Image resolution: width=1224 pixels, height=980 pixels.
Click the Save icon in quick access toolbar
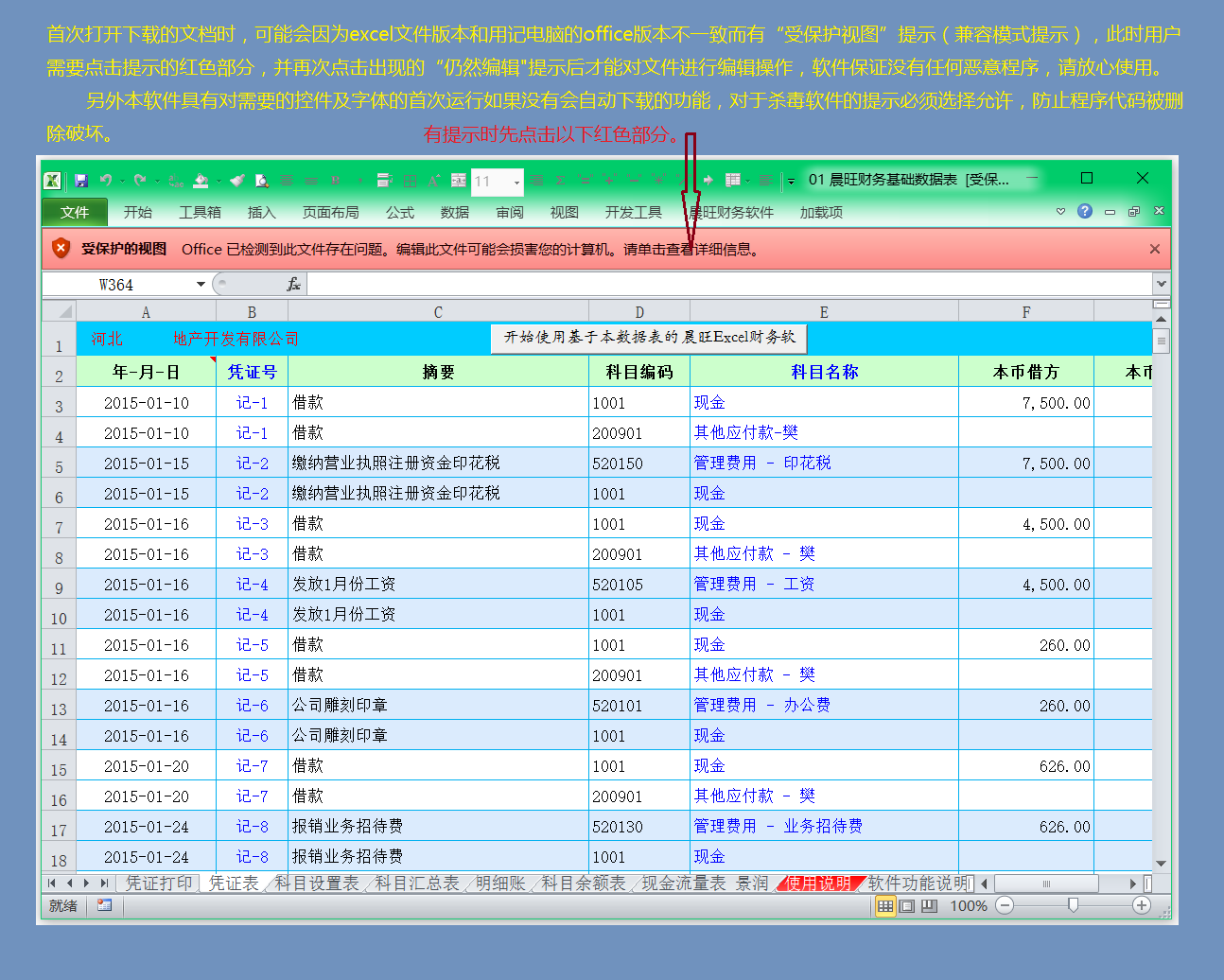[81, 180]
